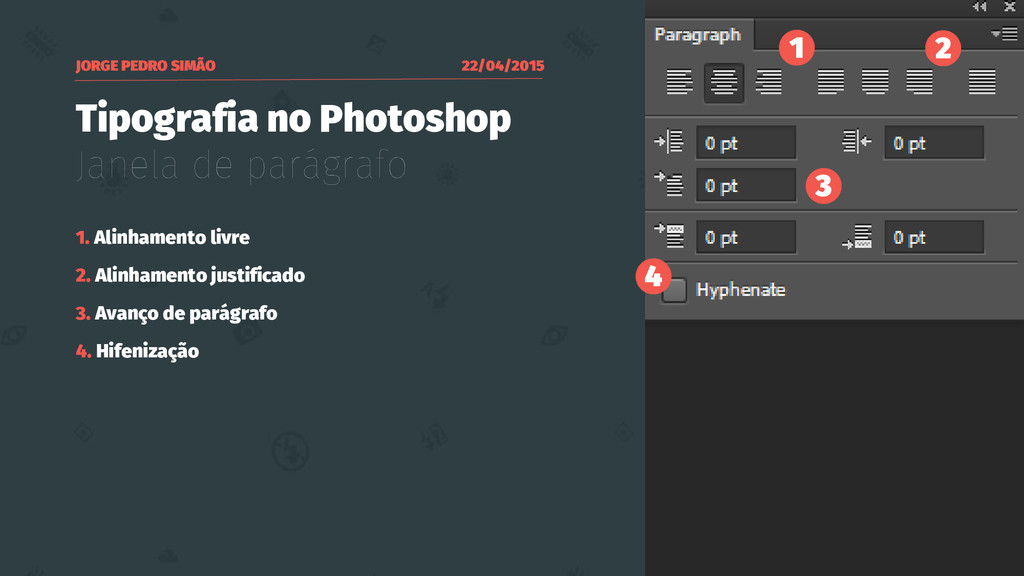Edit the space before paragraph field

tap(746, 236)
